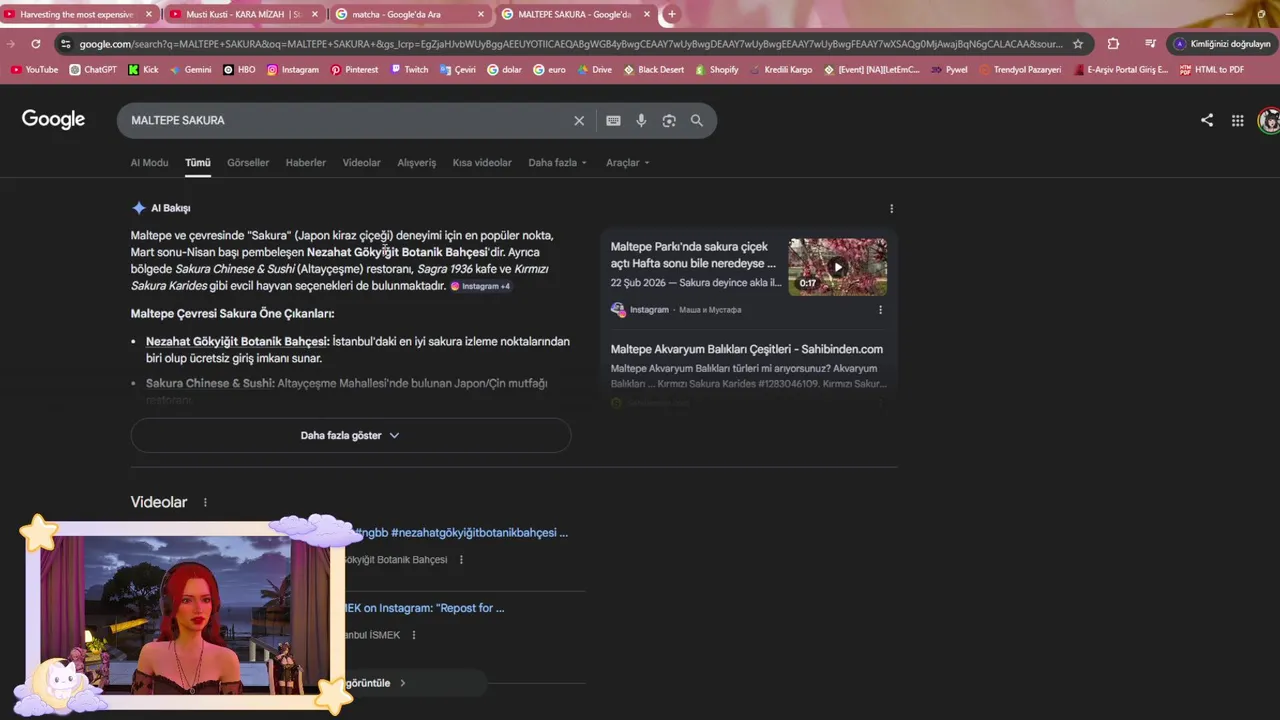The image size is (1280, 720).
Task: Open the Google account avatar
Action: pyautogui.click(x=1269, y=120)
